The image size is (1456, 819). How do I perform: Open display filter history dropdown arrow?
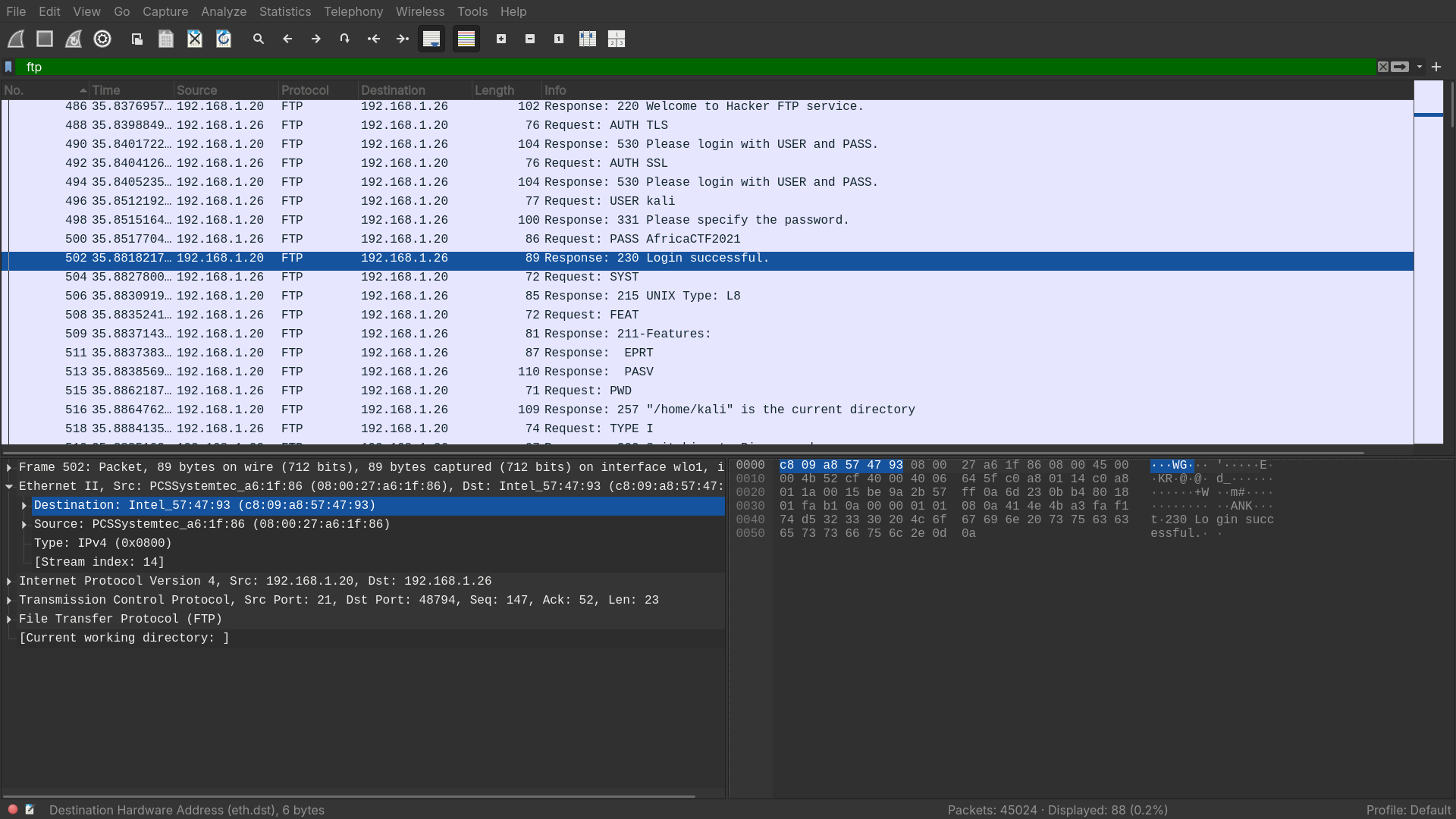pyautogui.click(x=1420, y=67)
